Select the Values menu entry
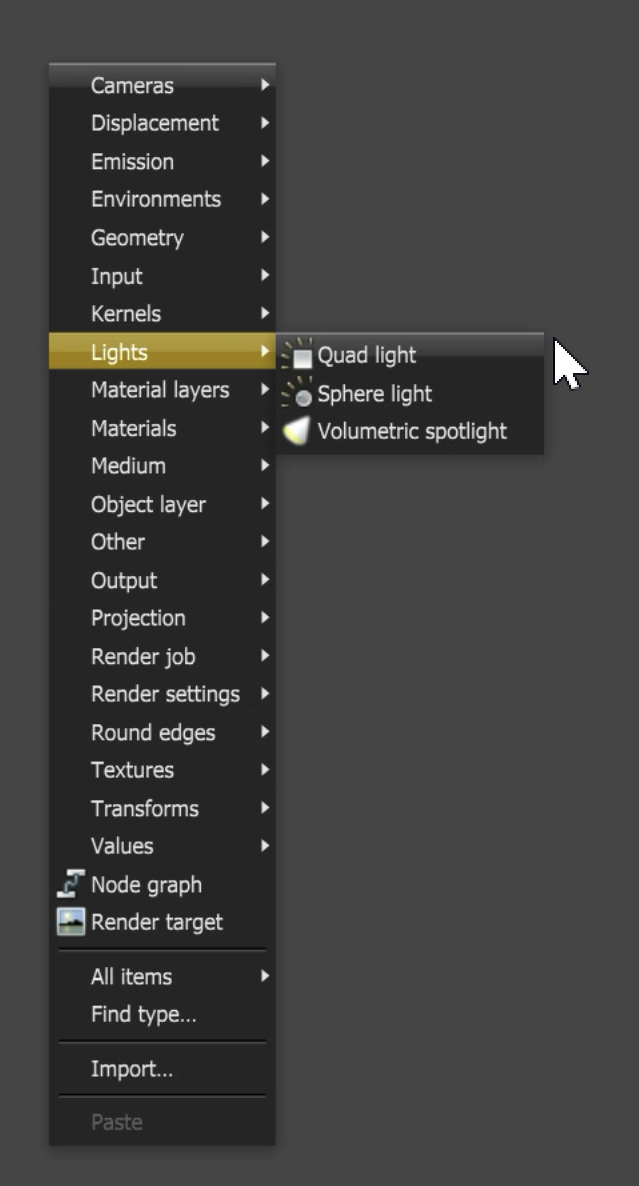This screenshot has width=639, height=1186. point(122,846)
